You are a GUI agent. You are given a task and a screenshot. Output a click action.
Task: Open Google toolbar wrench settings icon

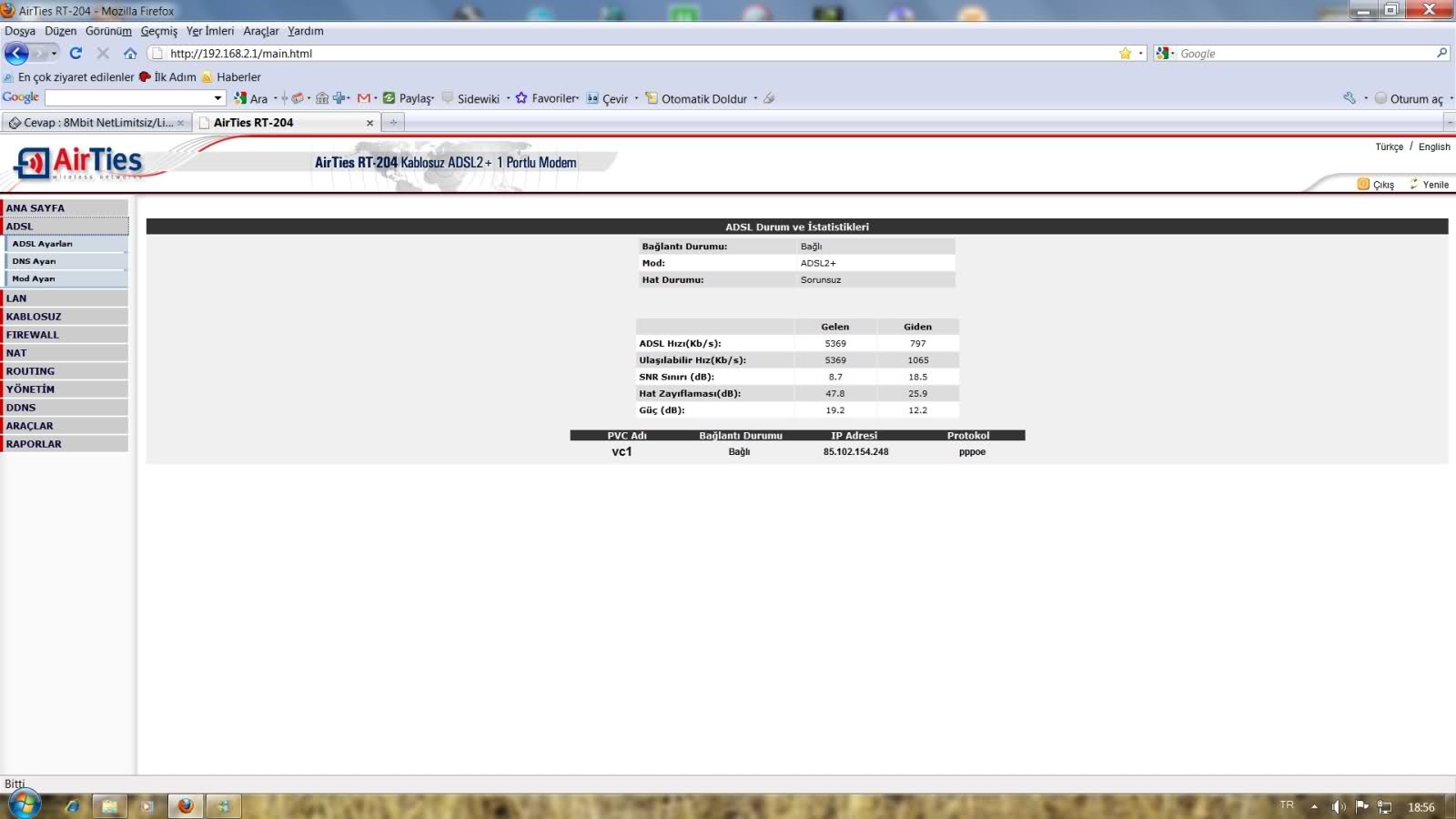click(x=1350, y=98)
